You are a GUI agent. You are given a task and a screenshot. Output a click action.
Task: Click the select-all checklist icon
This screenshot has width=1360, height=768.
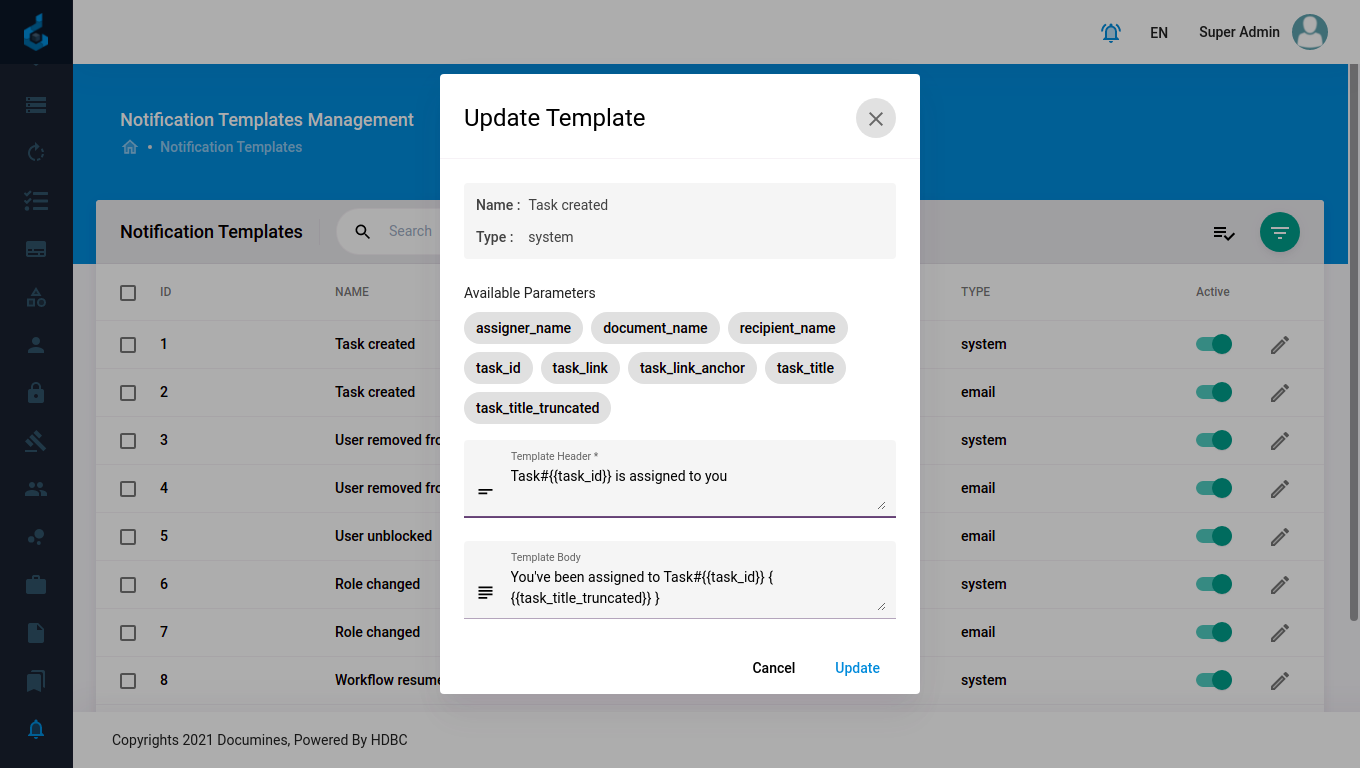click(x=1223, y=233)
